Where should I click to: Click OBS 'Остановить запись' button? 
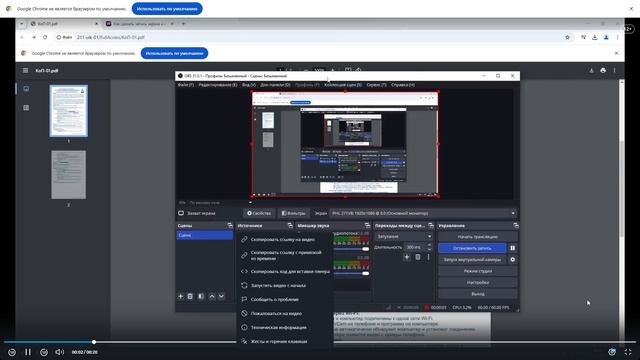click(472, 248)
